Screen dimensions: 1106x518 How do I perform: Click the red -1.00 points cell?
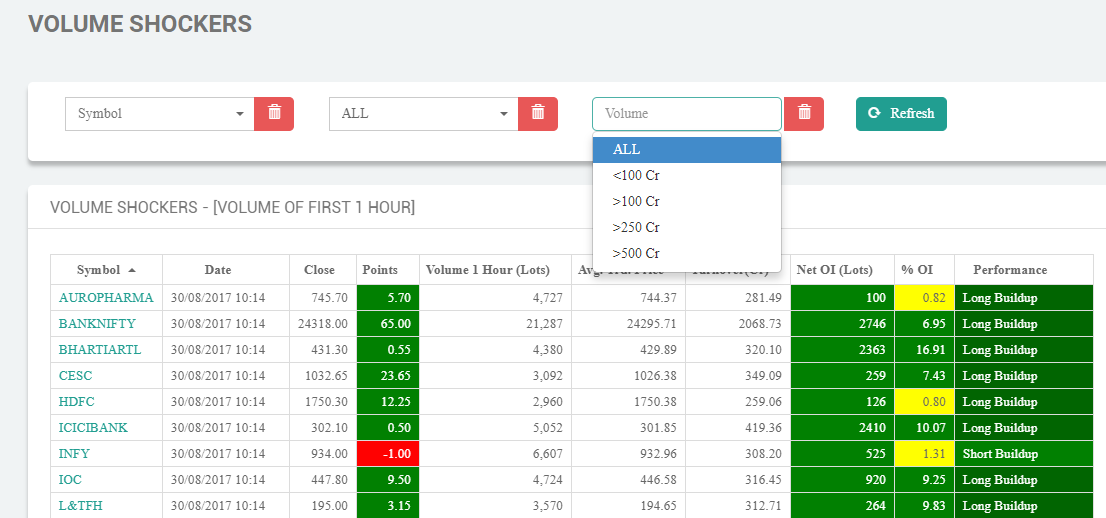(x=388, y=454)
